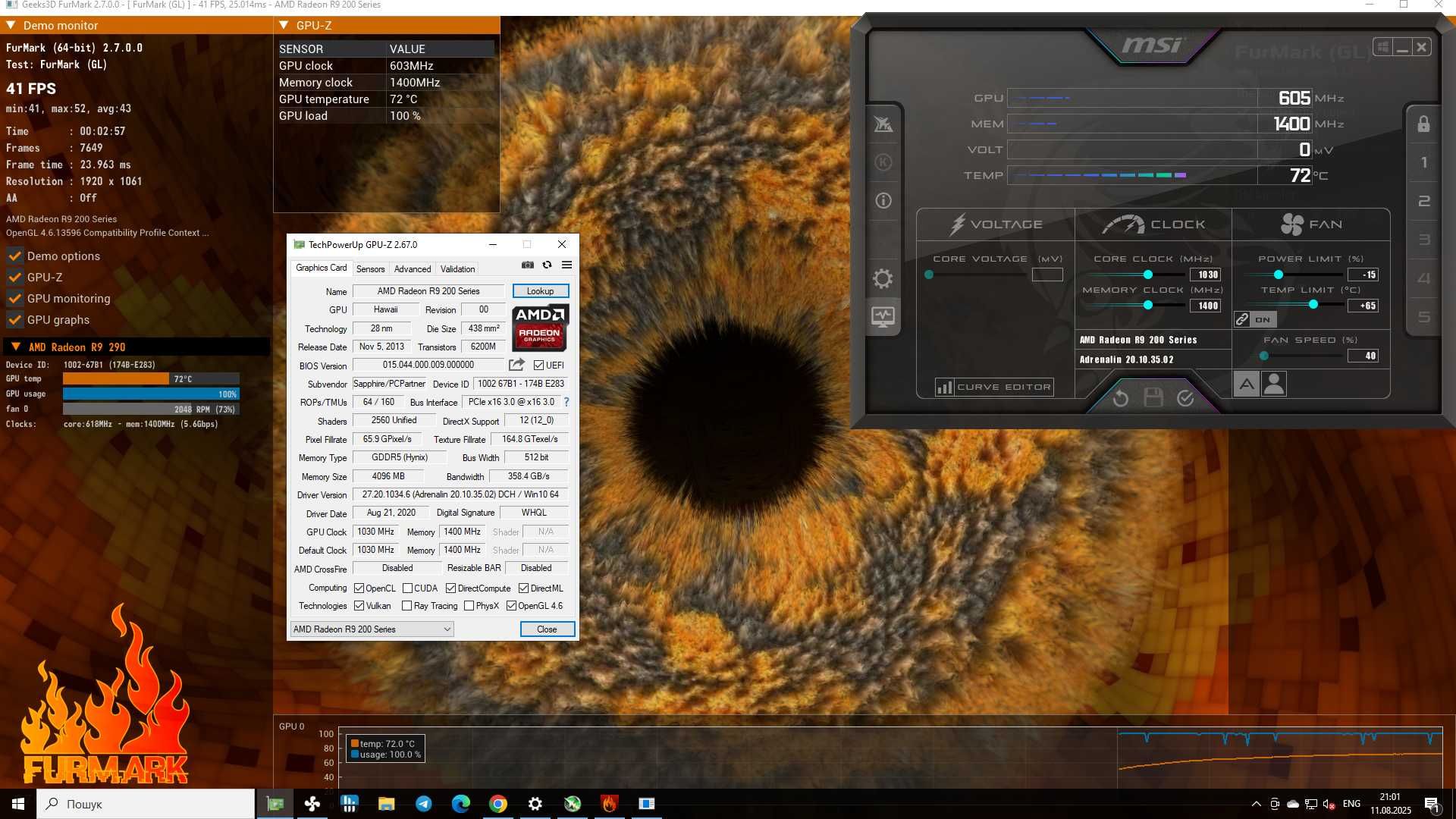The image size is (1456, 819).
Task: Toggle the PhysX checkbox
Action: [469, 606]
